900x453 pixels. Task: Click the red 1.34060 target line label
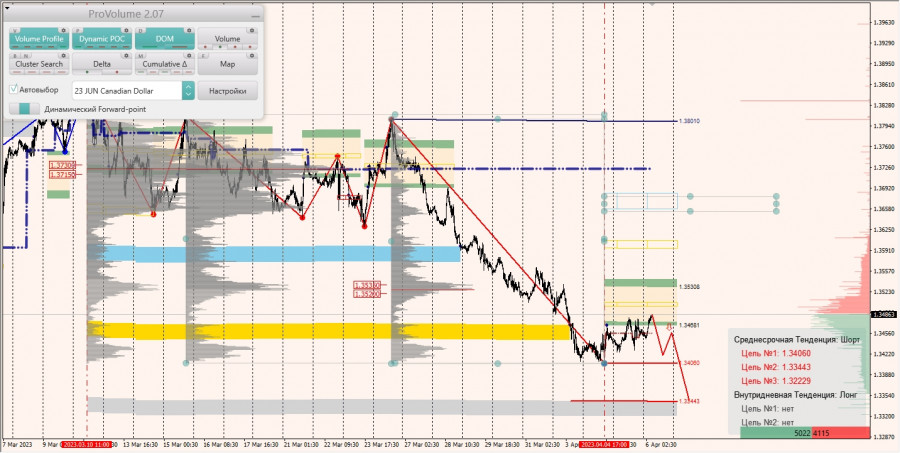coord(689,363)
